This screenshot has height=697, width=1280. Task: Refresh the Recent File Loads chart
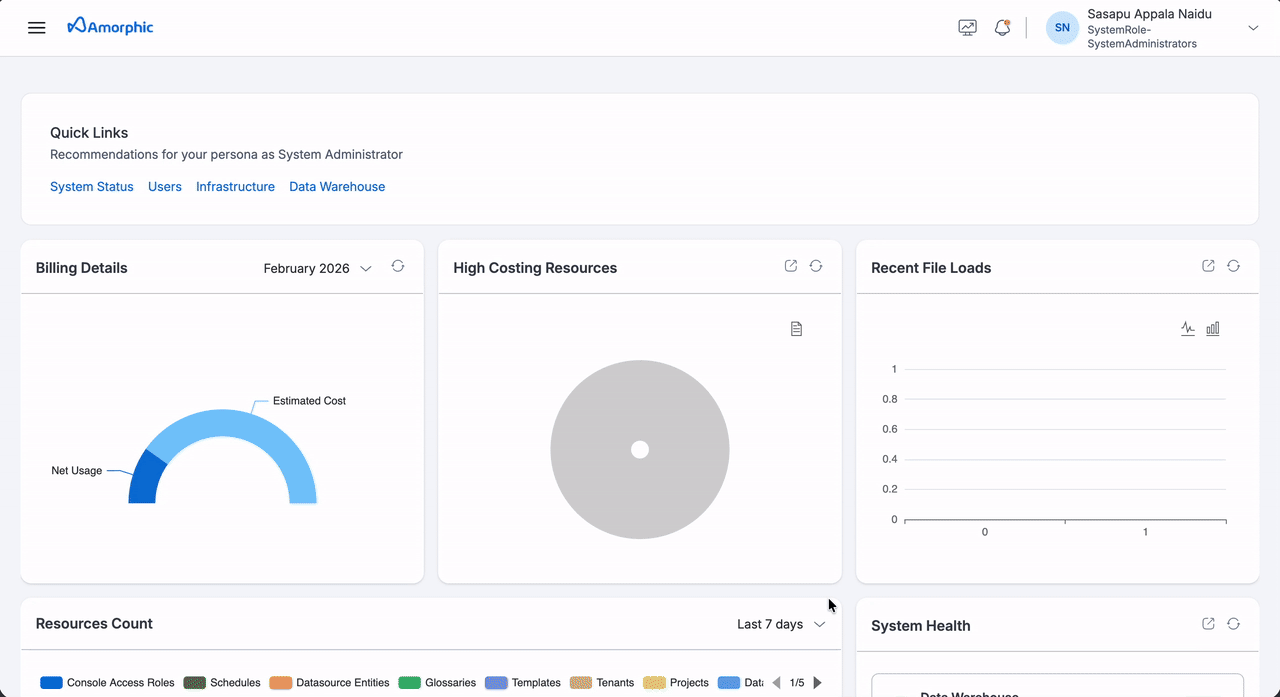(1233, 266)
